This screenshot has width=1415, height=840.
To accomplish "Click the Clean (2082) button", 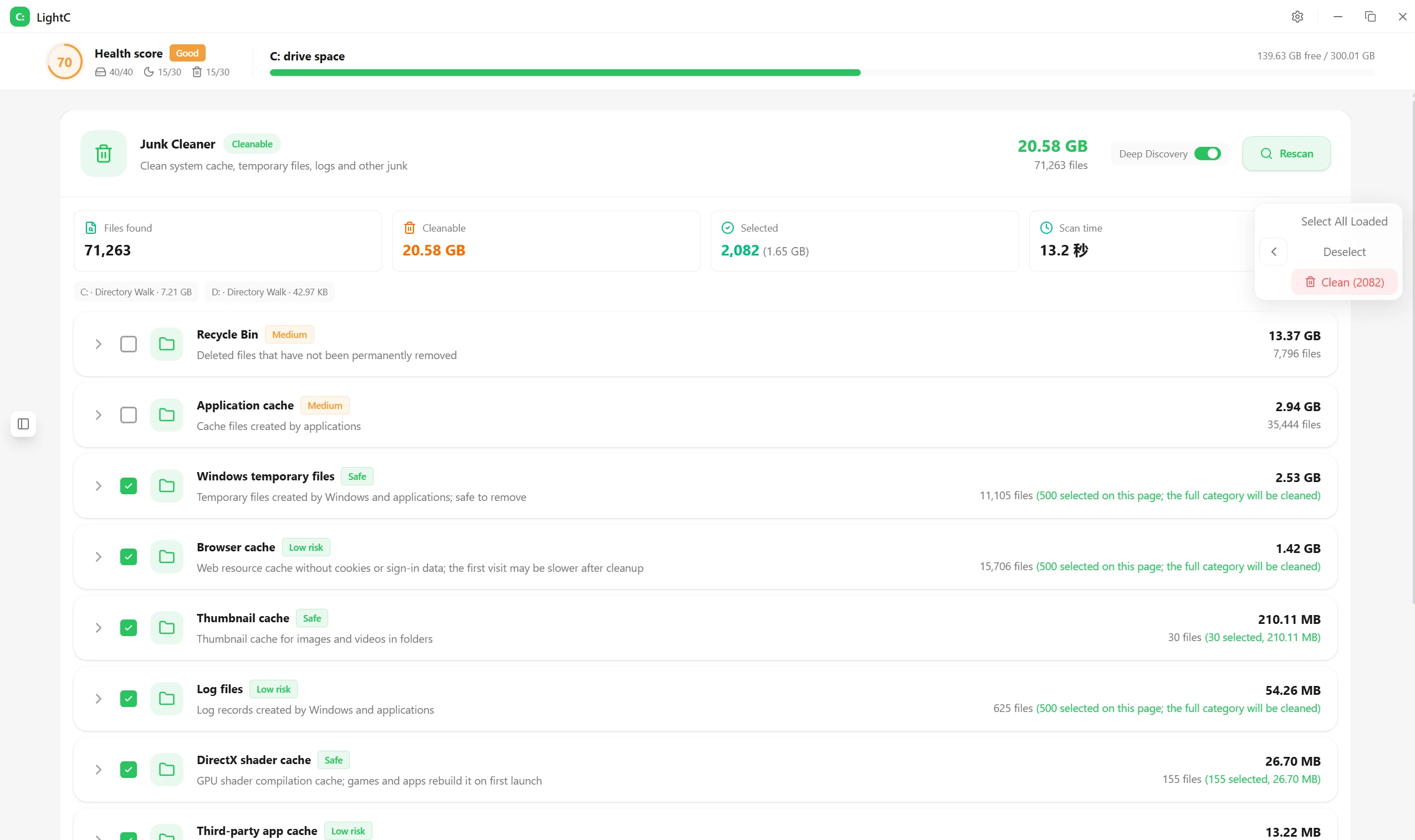I will coord(1344,282).
